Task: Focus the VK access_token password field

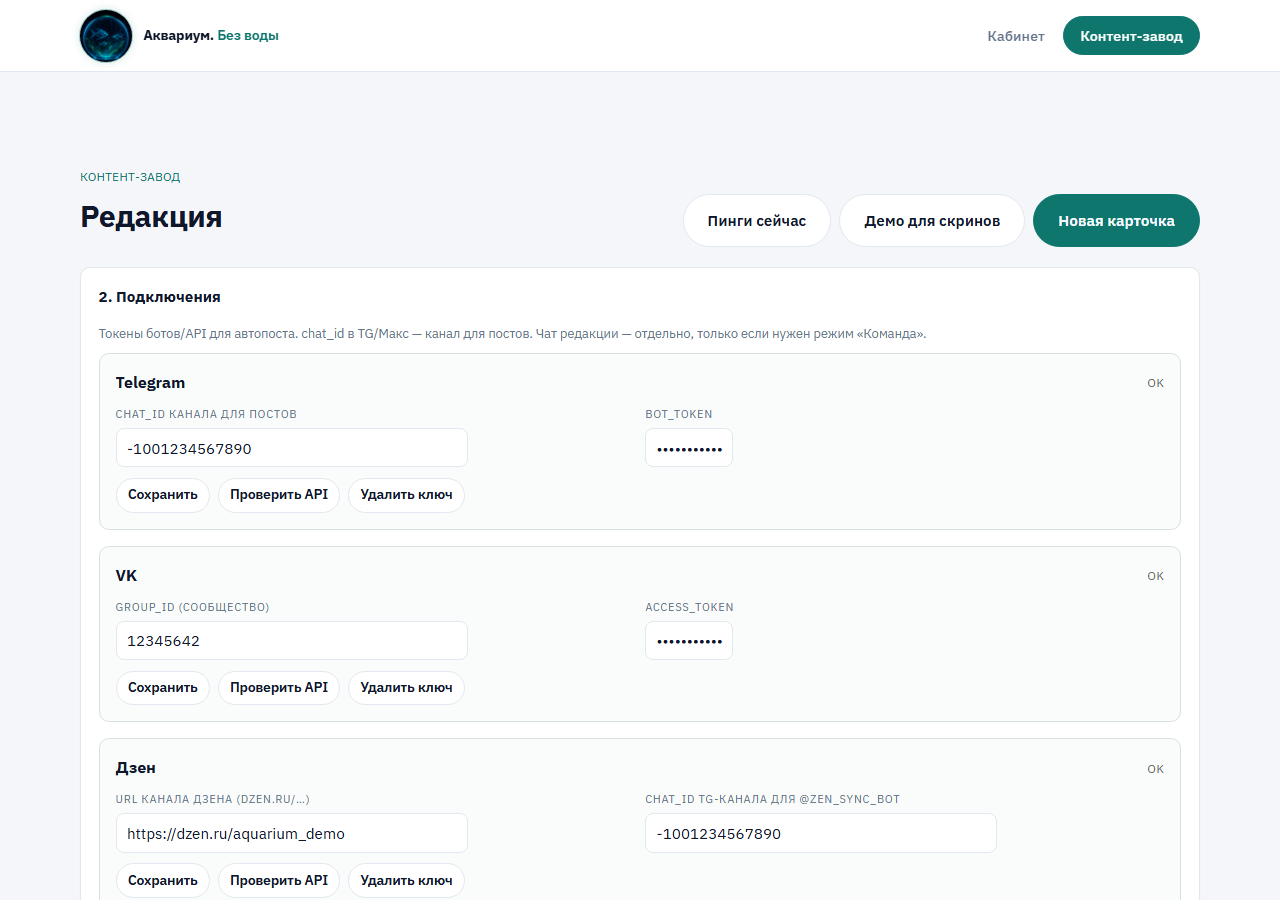Action: [689, 641]
